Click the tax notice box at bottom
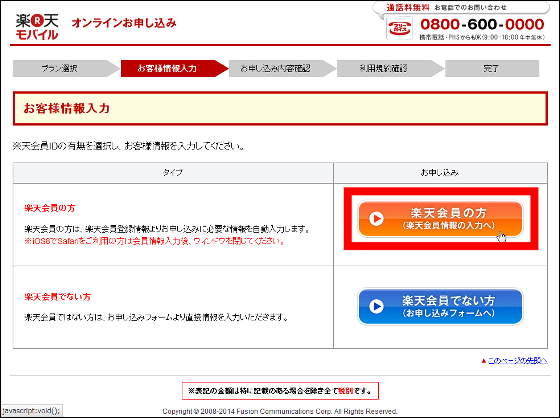The image size is (560, 418). (x=280, y=391)
